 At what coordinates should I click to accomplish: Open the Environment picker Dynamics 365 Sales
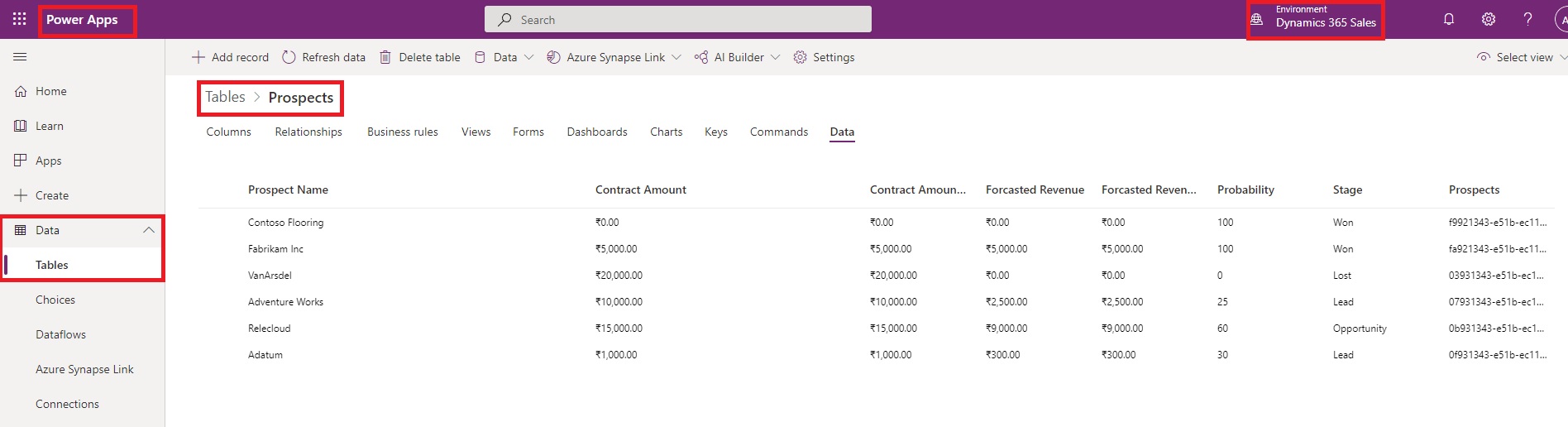pos(1316,19)
